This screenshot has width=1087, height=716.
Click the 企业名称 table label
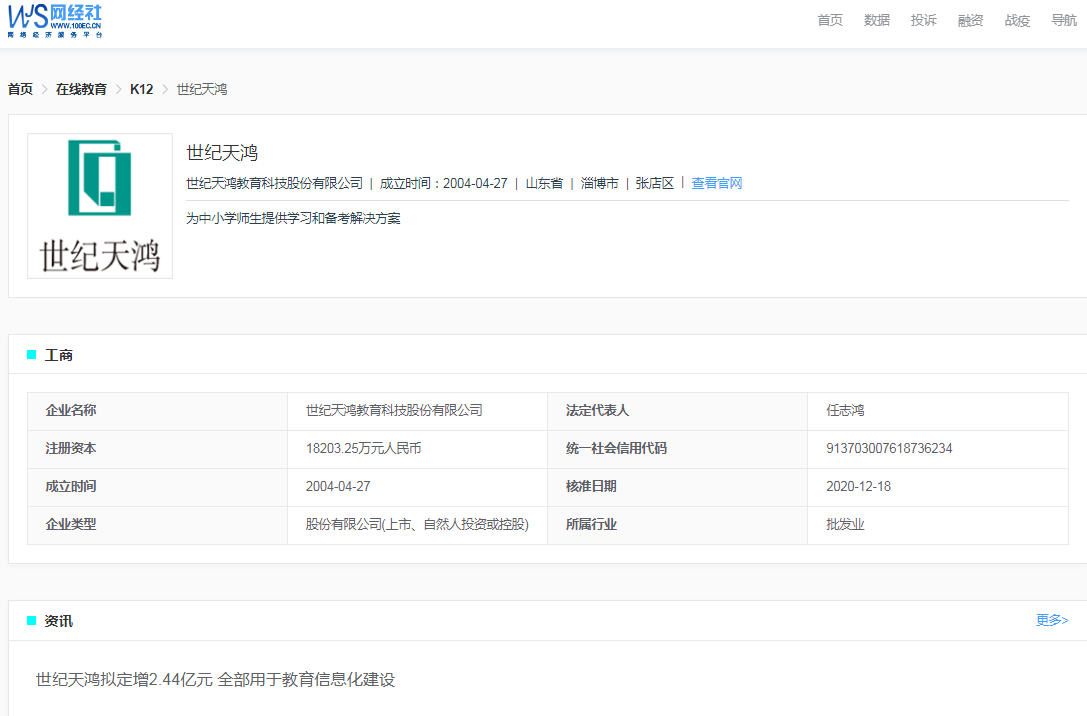71,410
